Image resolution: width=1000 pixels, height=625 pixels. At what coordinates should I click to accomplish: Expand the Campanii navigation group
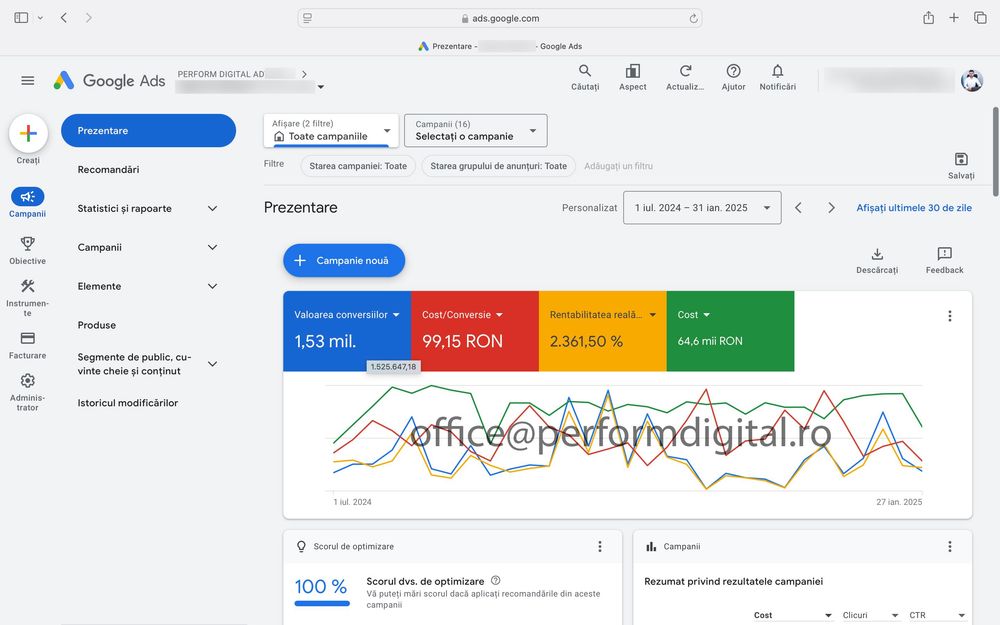point(212,247)
